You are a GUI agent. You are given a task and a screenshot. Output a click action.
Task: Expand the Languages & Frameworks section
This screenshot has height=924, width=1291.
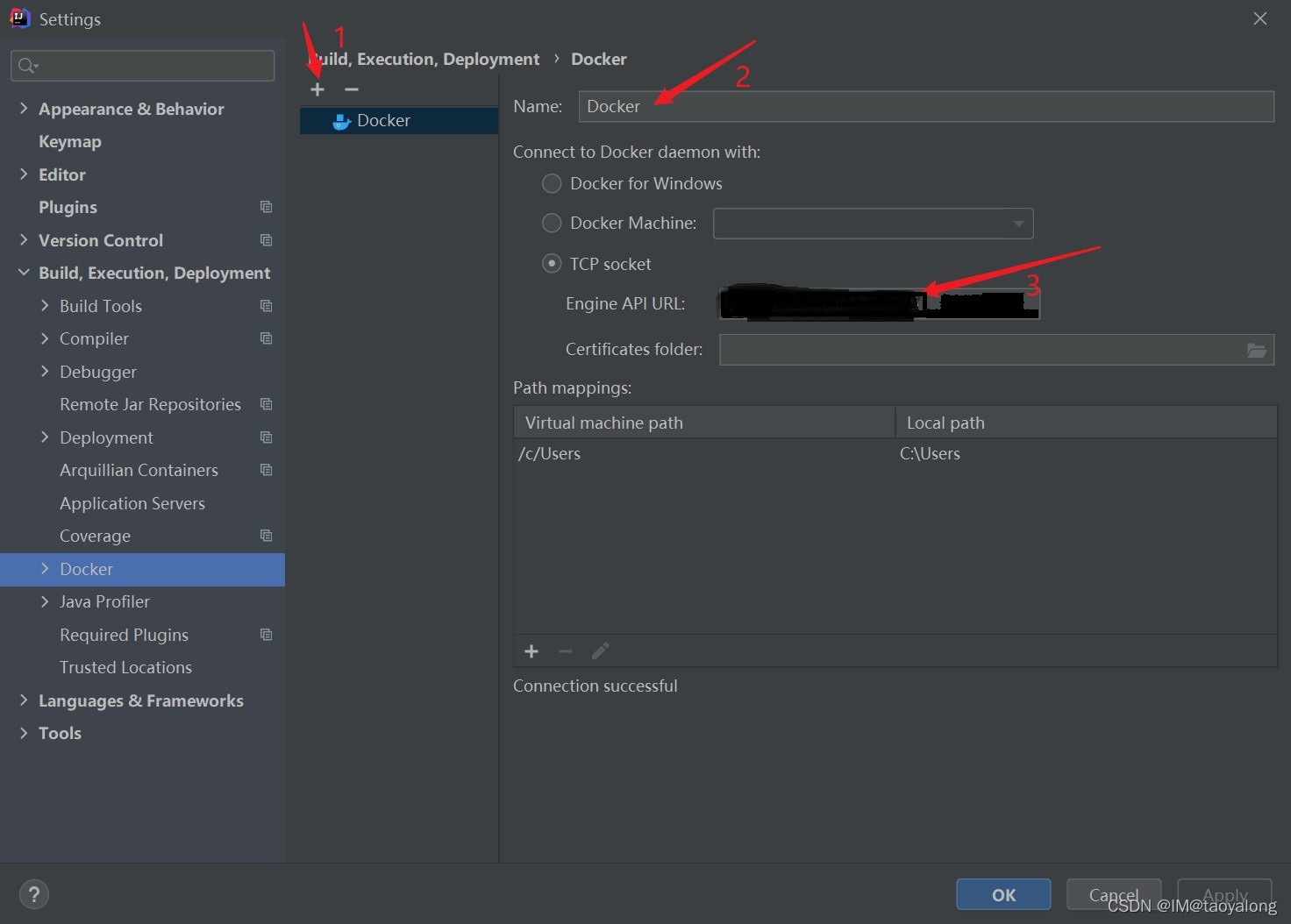point(24,700)
